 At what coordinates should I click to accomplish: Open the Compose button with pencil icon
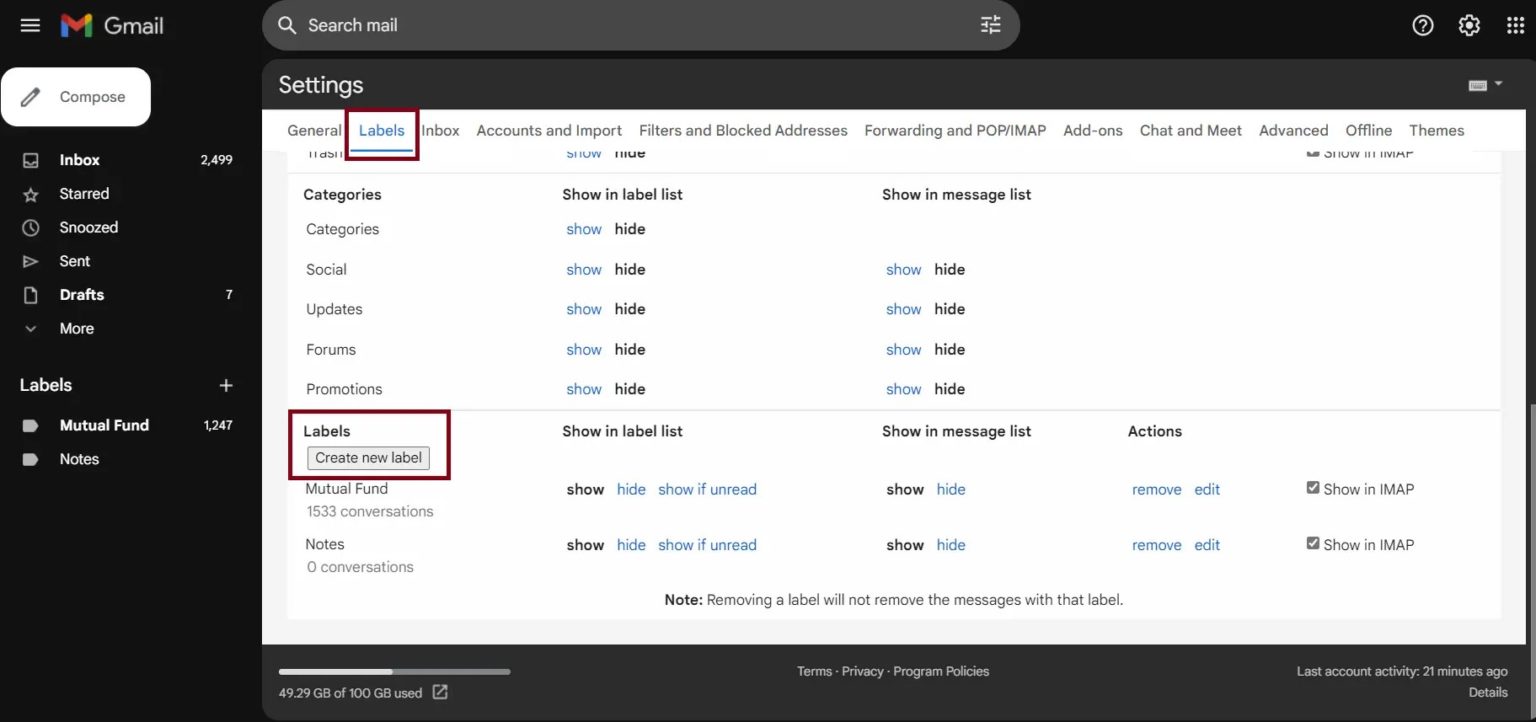pyautogui.click(x=75, y=96)
